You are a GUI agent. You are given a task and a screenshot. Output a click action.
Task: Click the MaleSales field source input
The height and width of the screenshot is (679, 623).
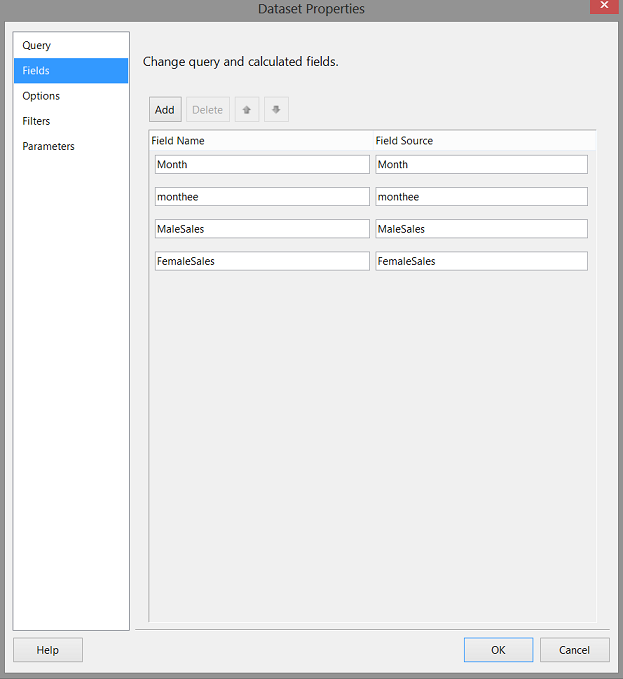click(481, 229)
